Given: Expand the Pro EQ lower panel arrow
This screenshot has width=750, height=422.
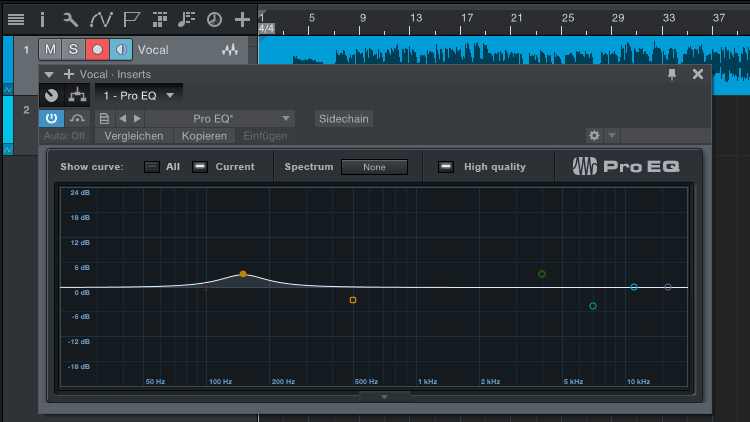Looking at the screenshot, I should (x=385, y=397).
